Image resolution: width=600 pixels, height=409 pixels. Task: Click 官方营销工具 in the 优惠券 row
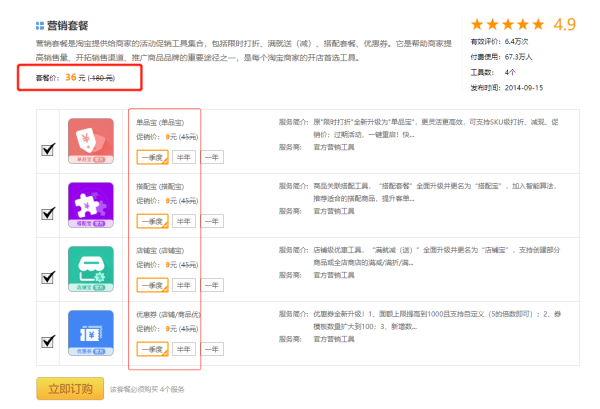click(x=334, y=339)
